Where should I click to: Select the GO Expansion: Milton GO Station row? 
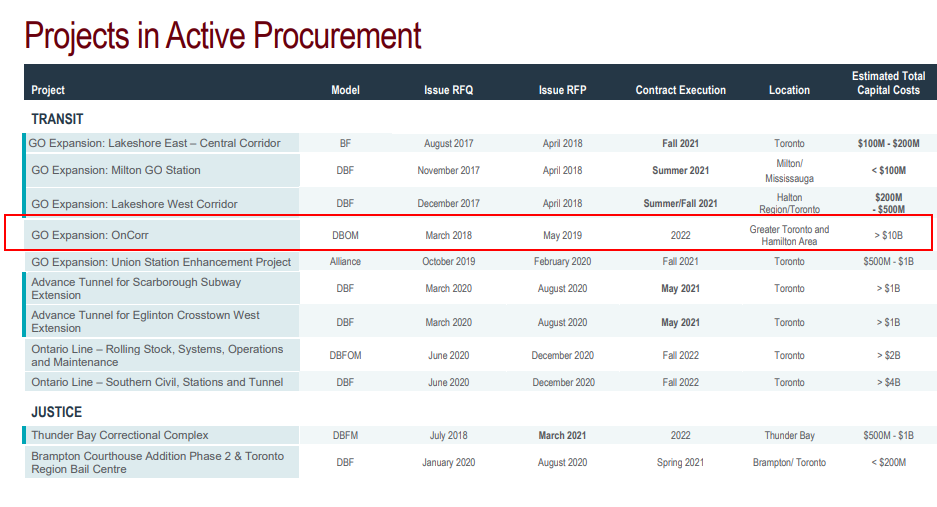(x=116, y=170)
